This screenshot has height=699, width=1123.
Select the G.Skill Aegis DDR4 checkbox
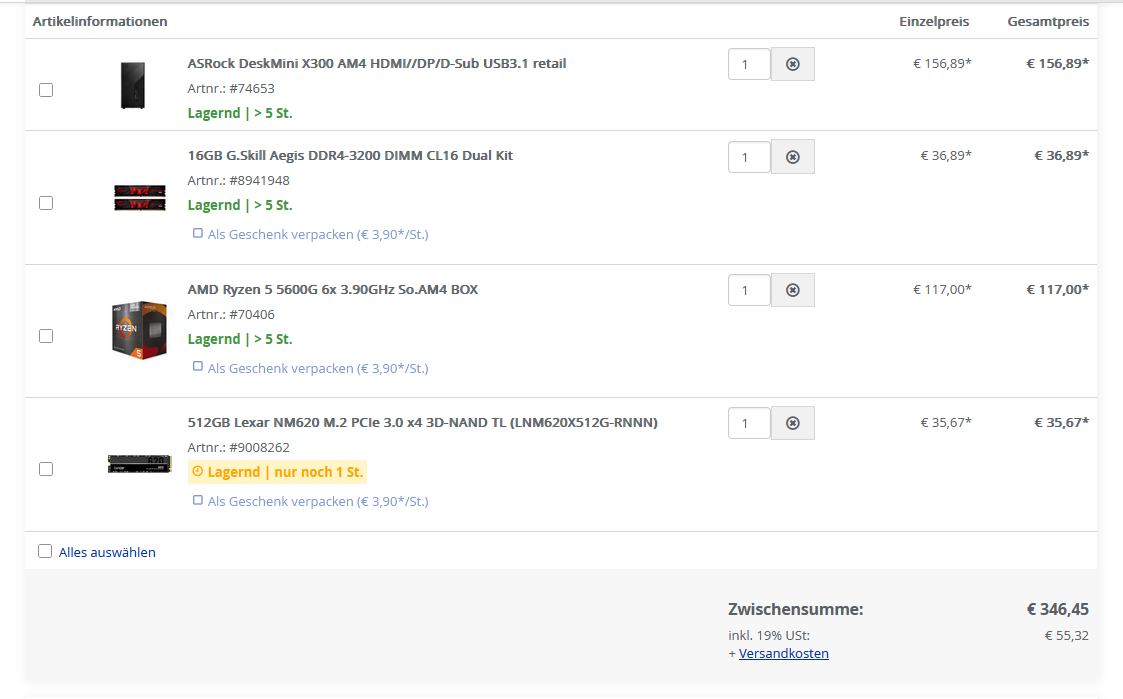click(46, 203)
